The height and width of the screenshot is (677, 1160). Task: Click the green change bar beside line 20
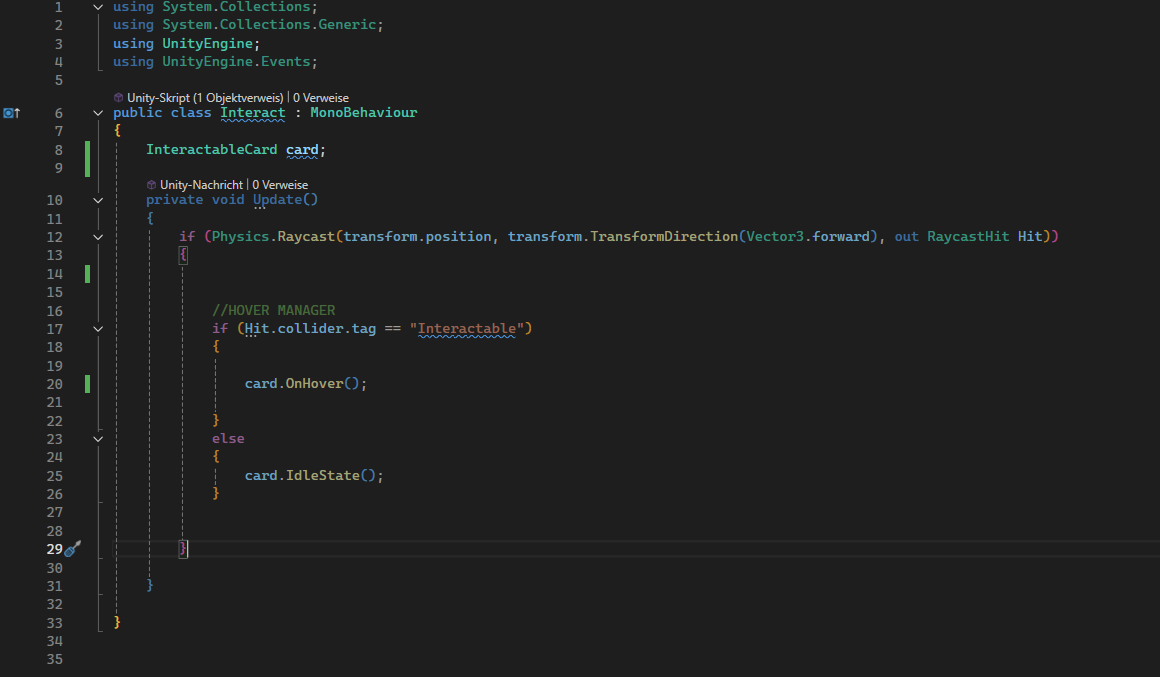click(87, 383)
